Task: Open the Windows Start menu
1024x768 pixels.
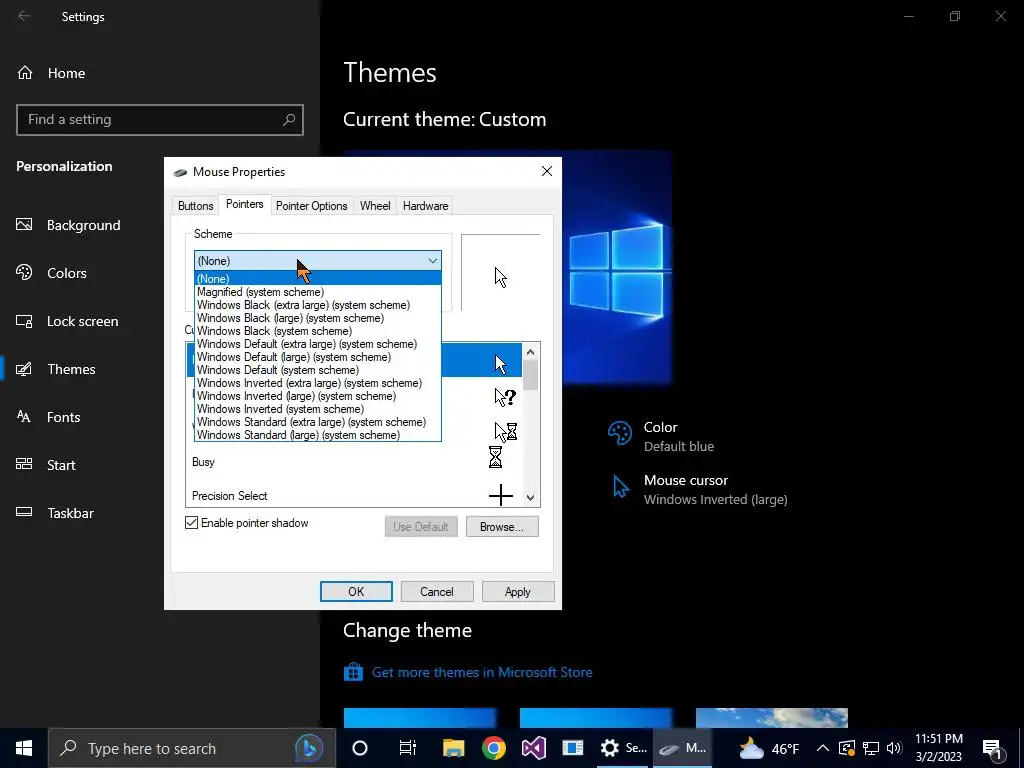Action: [x=24, y=748]
